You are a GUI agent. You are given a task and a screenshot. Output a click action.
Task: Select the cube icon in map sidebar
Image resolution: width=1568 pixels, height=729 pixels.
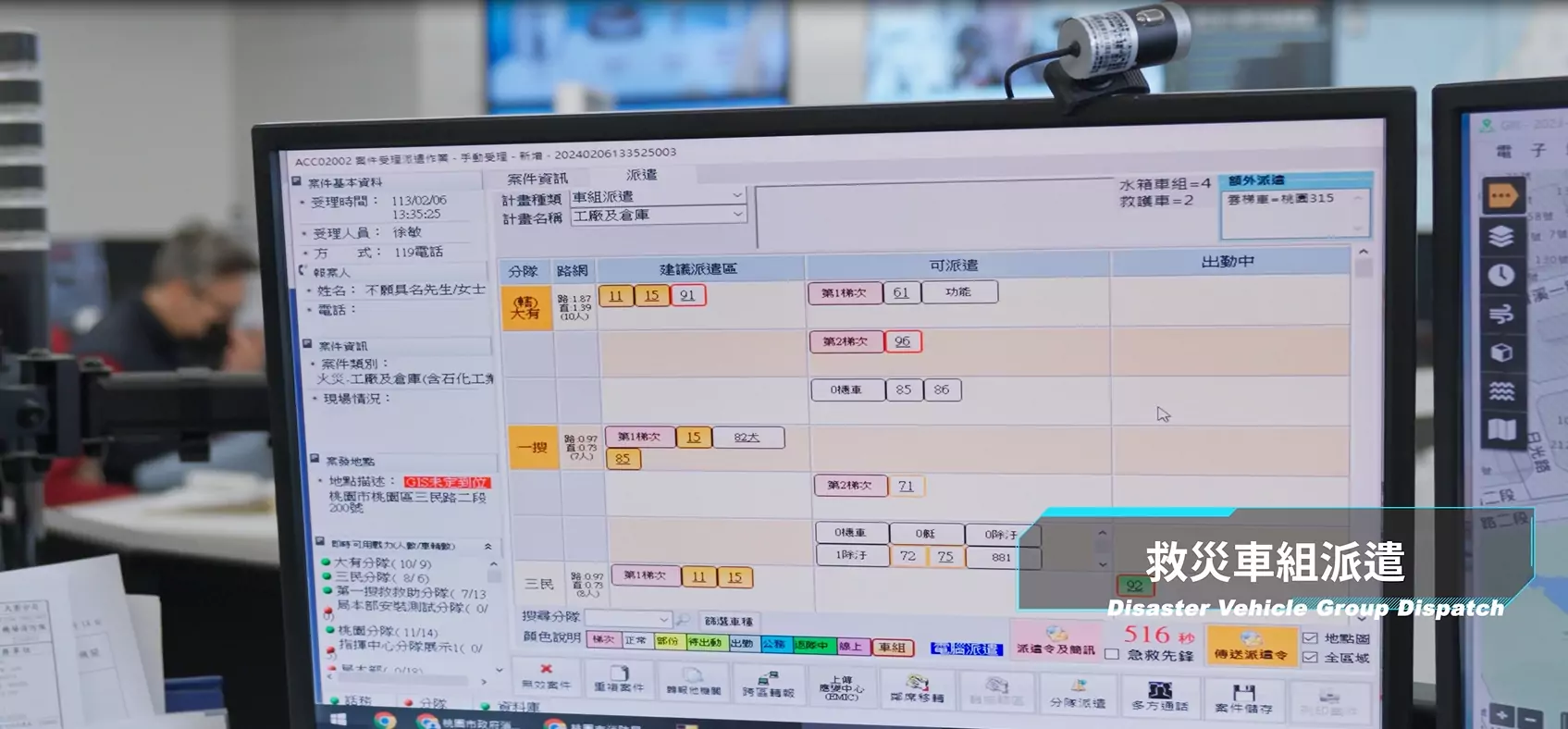[1501, 352]
